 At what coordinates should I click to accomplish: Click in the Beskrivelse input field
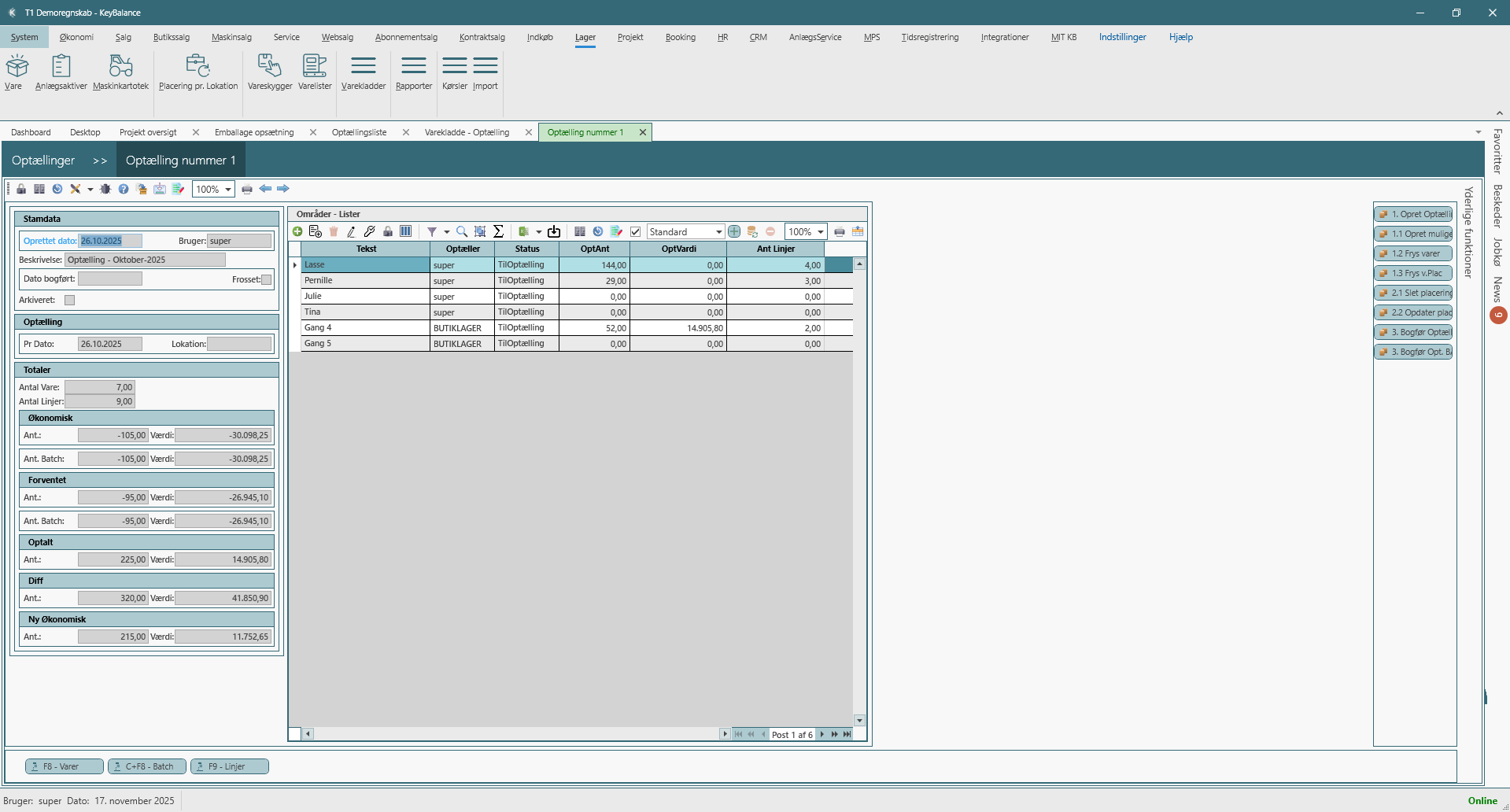pos(145,260)
